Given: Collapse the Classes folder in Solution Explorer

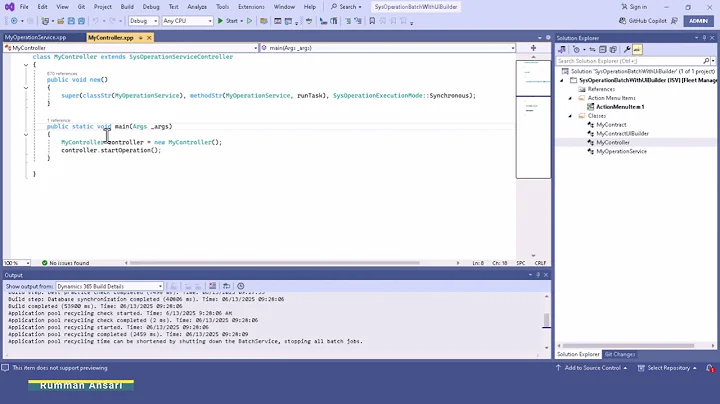Looking at the screenshot, I should (570, 116).
